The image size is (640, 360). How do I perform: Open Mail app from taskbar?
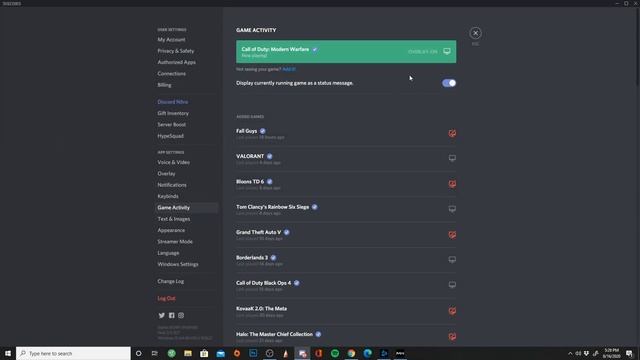220,353
